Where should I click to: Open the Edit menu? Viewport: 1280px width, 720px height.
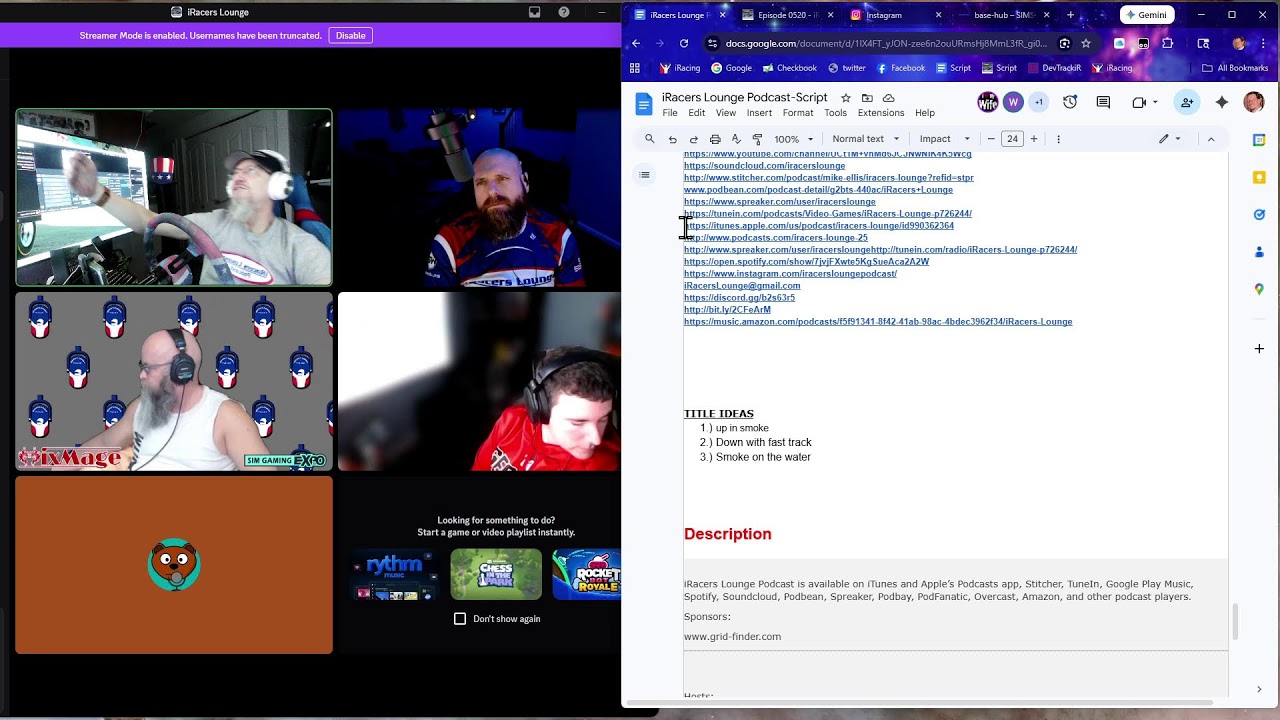697,113
